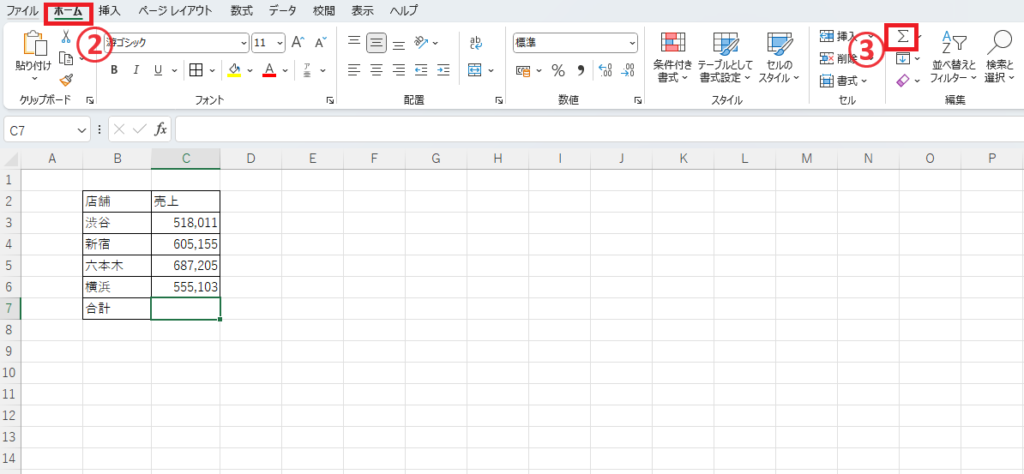The image size is (1024, 474).
Task: Open the 配置 group dialog launcher
Action: point(499,101)
